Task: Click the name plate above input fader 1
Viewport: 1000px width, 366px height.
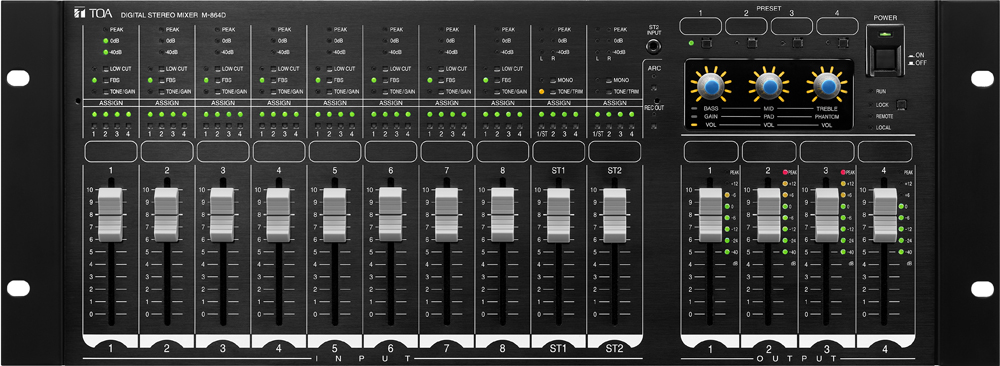Action: click(110, 152)
